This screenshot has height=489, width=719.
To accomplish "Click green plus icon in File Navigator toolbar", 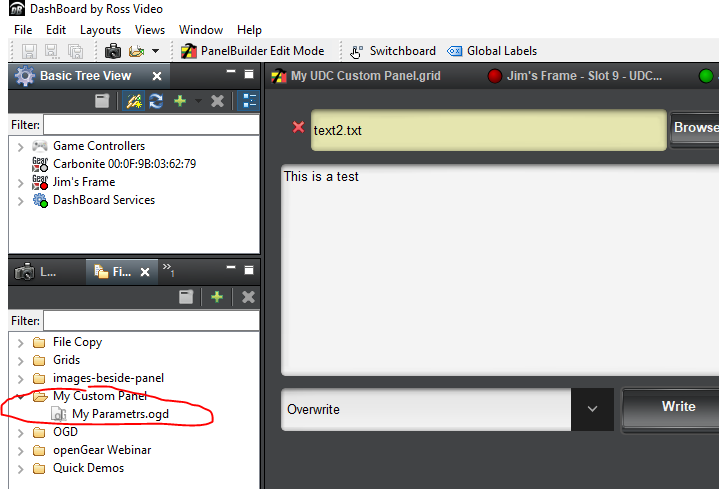I will [x=217, y=297].
